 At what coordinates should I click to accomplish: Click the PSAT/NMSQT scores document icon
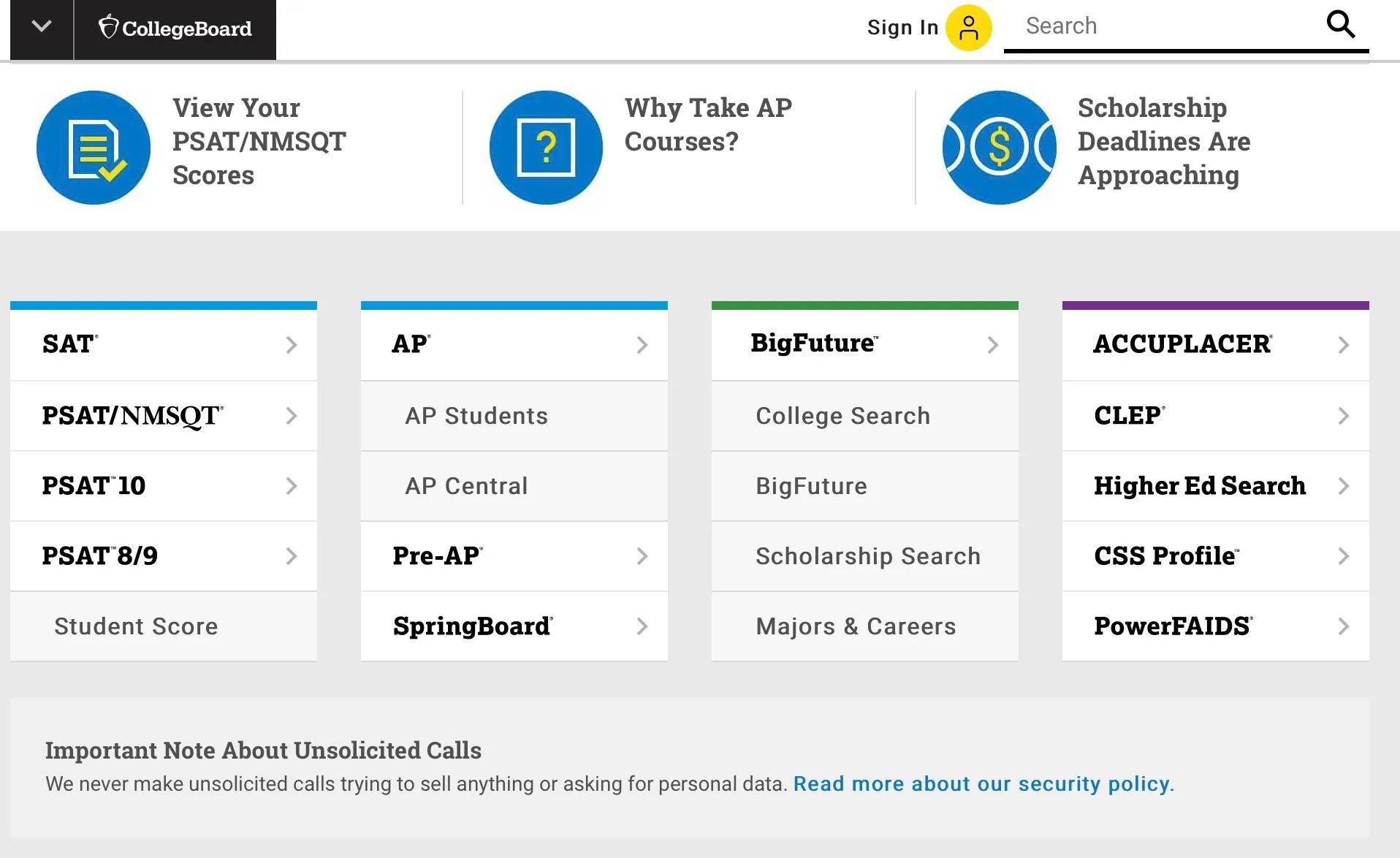[x=94, y=148]
